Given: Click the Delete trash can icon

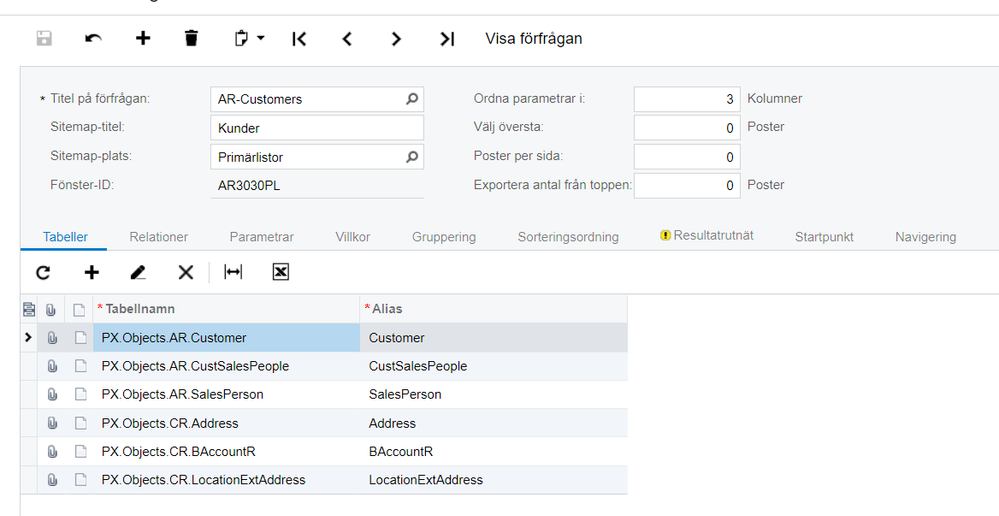Looking at the screenshot, I should coord(191,39).
